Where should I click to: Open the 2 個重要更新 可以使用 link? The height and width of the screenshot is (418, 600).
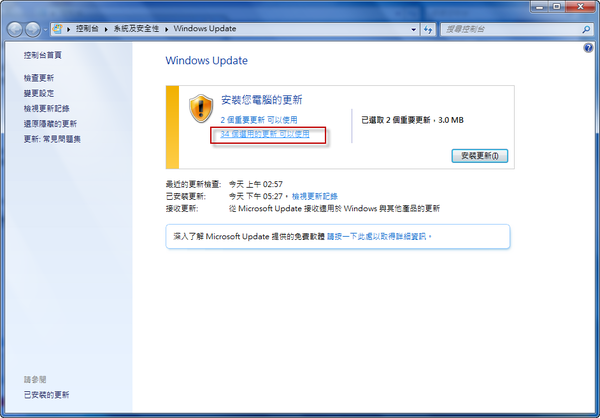pyautogui.click(x=259, y=120)
